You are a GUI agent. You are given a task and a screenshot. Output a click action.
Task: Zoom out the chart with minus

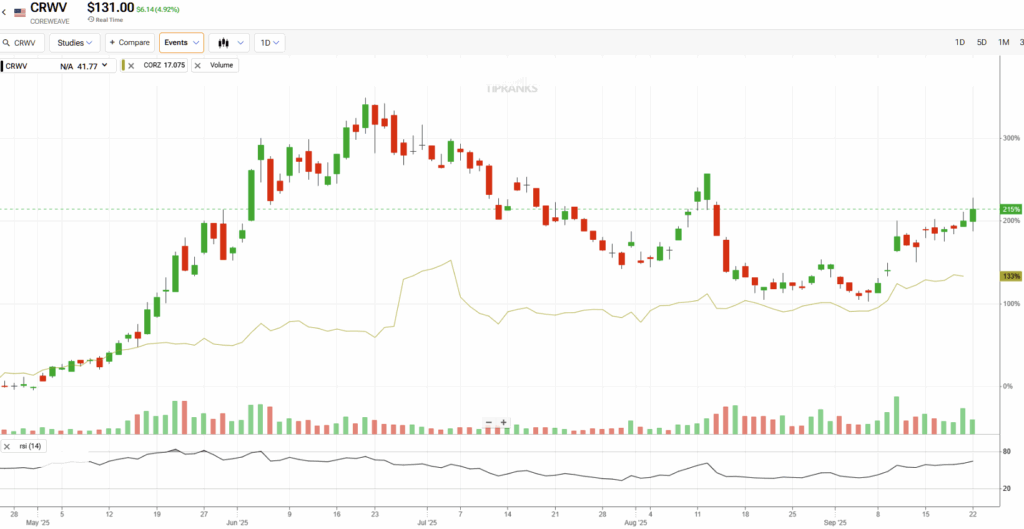click(490, 423)
